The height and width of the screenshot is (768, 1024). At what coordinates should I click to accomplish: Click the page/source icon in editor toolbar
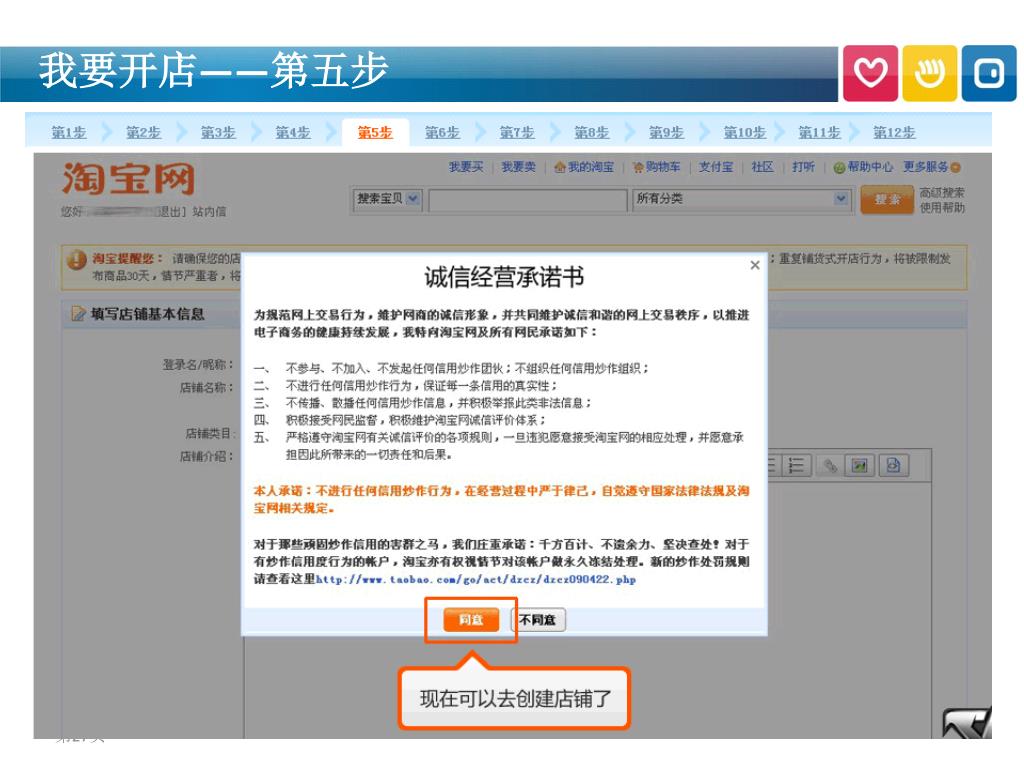893,466
